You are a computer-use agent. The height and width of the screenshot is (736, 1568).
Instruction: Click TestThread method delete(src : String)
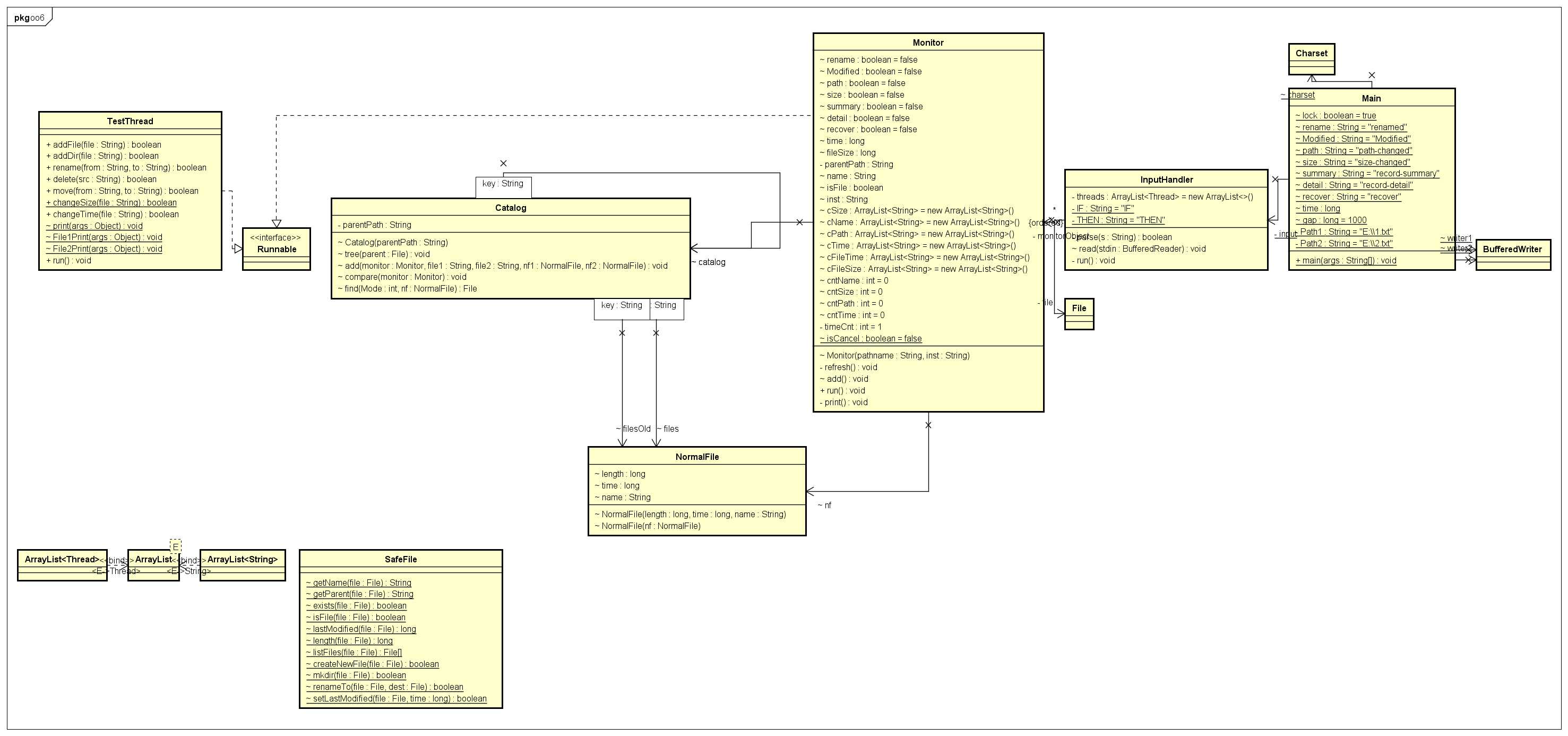point(101,179)
